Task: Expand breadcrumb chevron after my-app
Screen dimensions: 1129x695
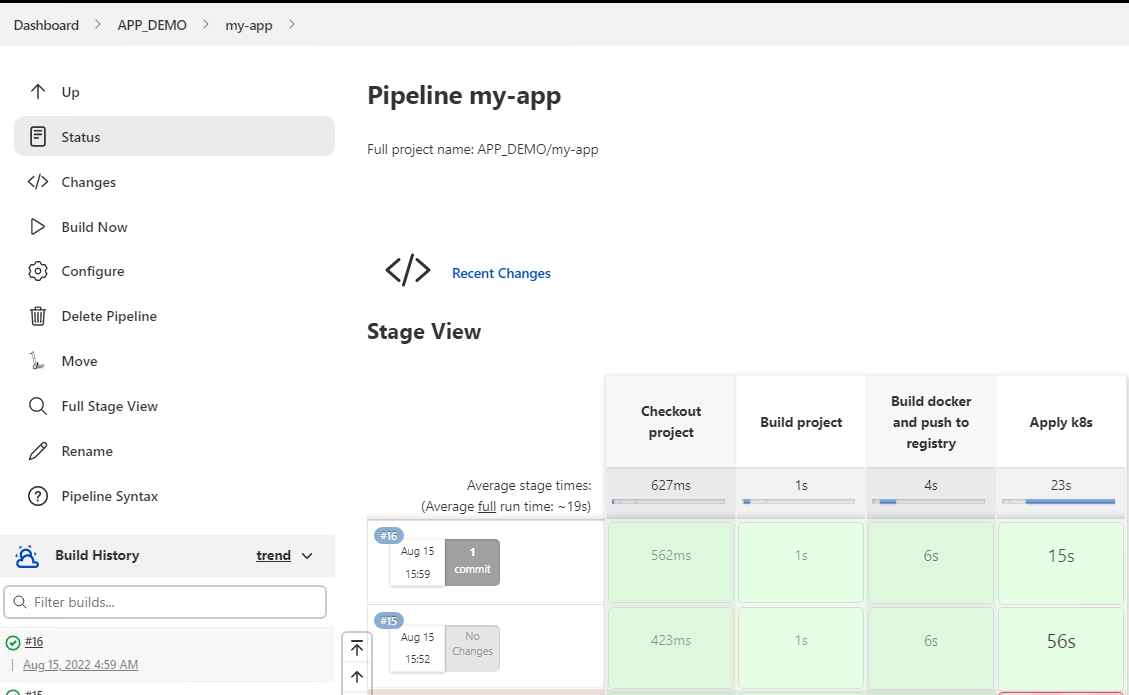Action: click(292, 25)
